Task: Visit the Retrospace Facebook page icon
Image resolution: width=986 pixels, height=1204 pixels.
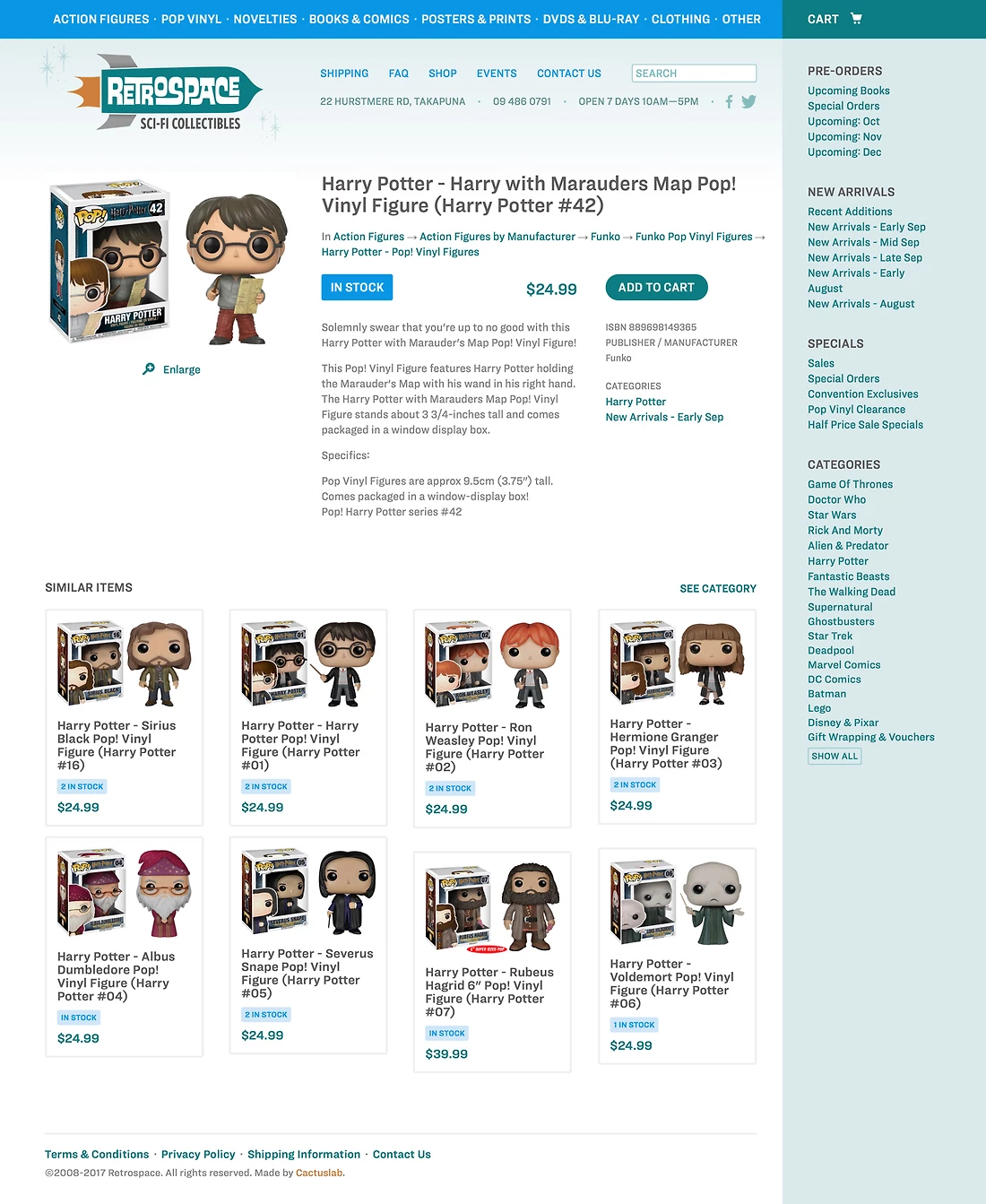Action: (729, 101)
